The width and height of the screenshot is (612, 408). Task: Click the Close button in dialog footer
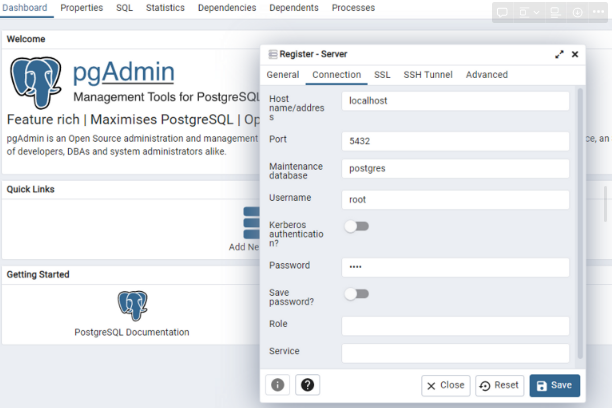(446, 385)
